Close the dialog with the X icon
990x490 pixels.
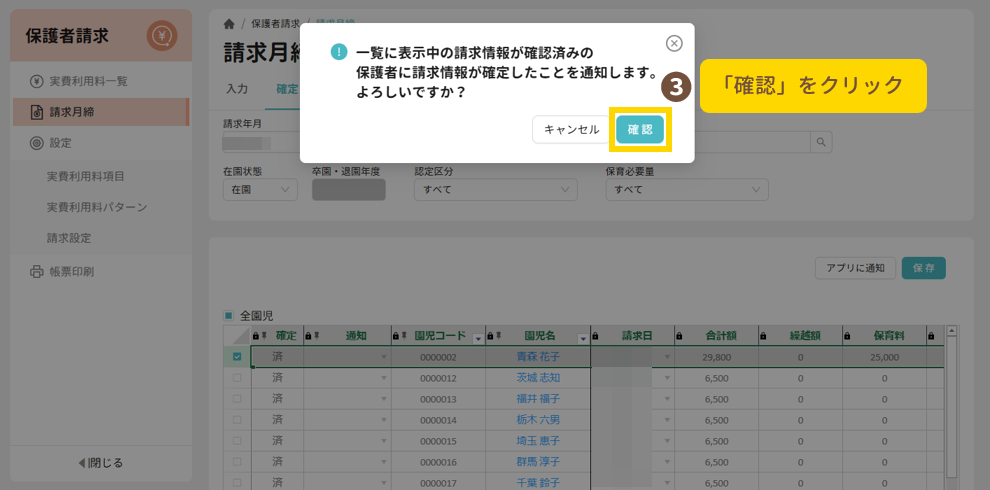(674, 43)
